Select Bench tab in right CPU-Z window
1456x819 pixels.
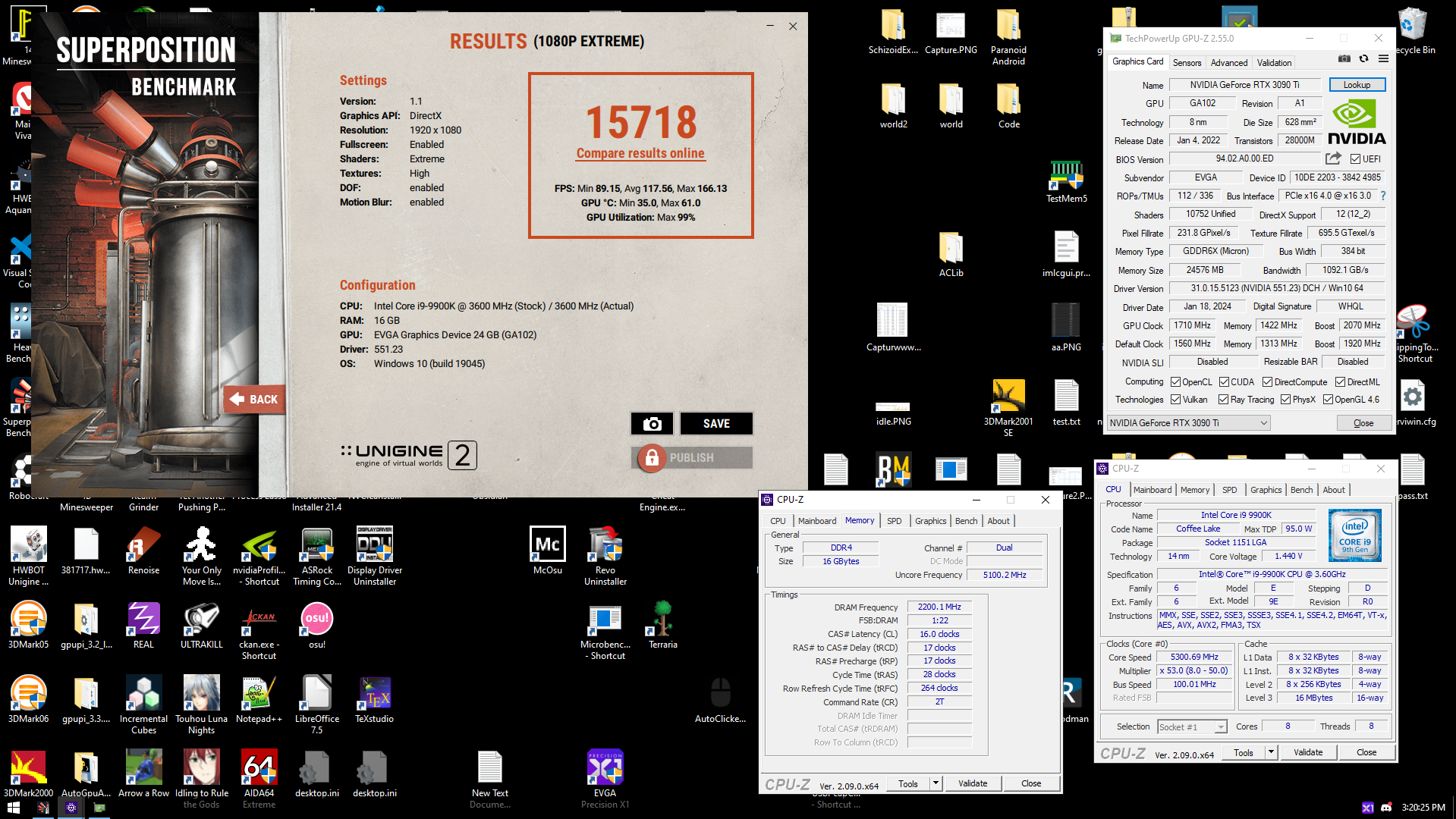(x=1301, y=490)
